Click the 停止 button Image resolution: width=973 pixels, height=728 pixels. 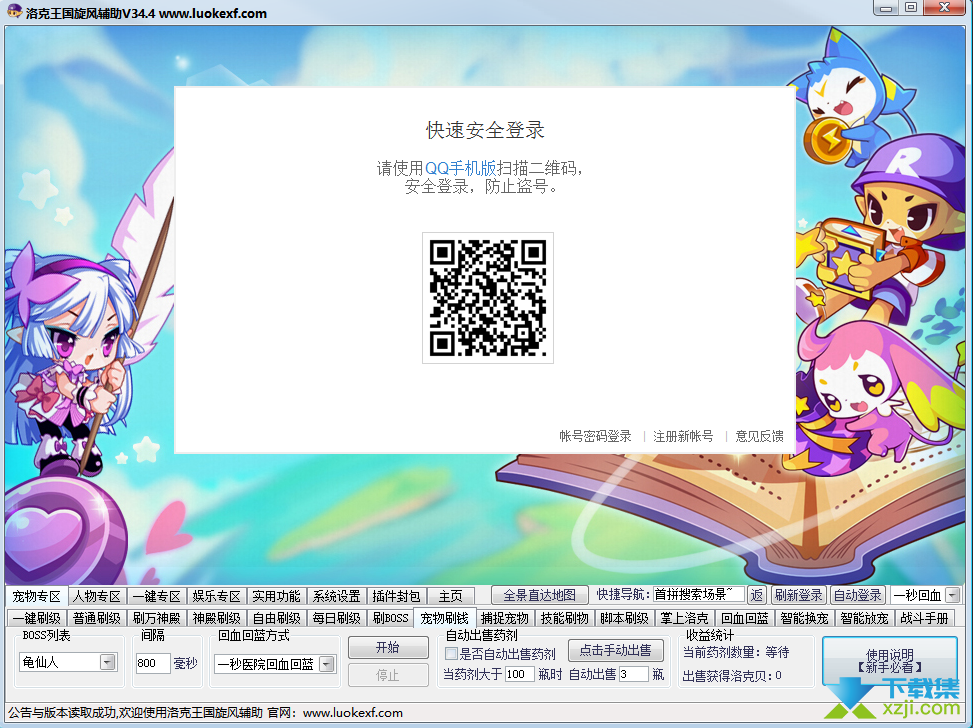[x=388, y=675]
